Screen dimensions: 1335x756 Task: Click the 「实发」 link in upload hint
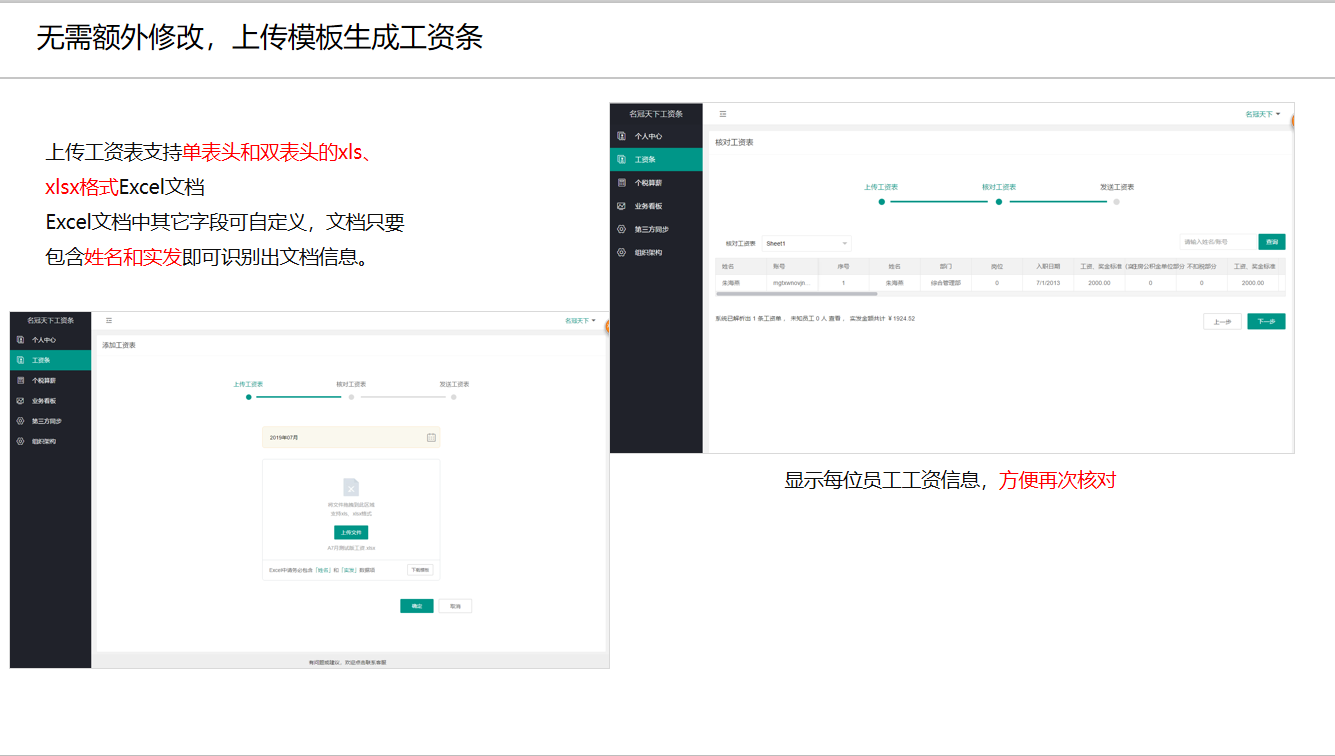click(349, 569)
